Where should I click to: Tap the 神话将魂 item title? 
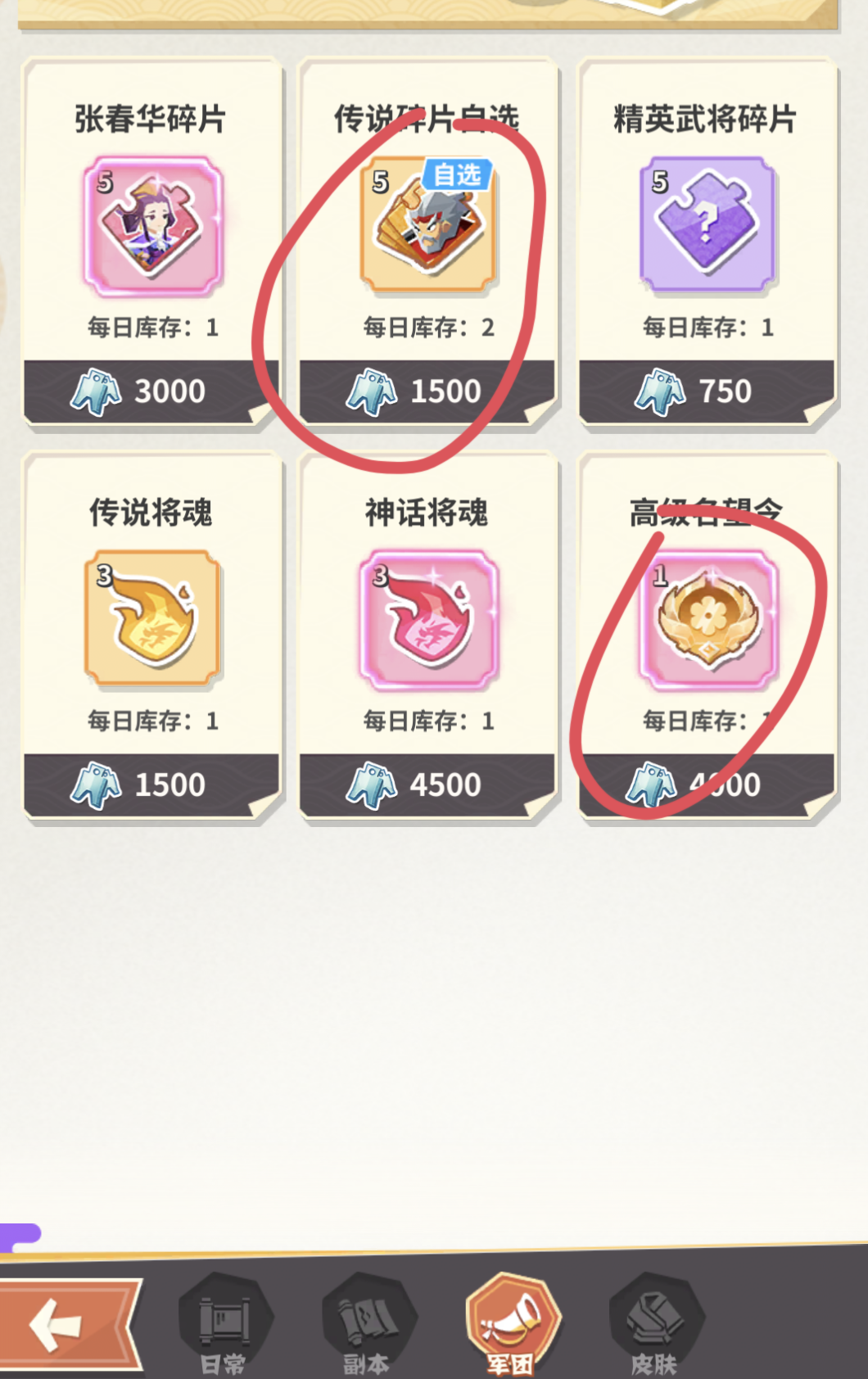[x=427, y=513]
